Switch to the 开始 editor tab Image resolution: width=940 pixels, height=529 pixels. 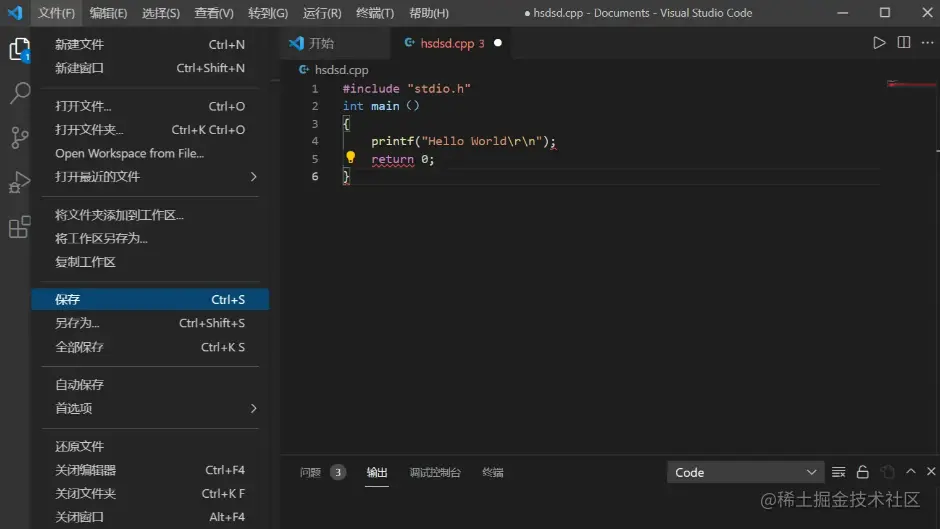pos(335,43)
